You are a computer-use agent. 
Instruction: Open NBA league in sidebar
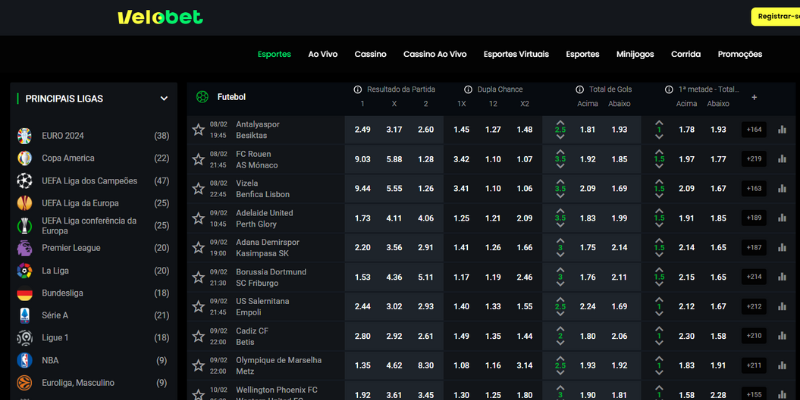(x=94, y=360)
